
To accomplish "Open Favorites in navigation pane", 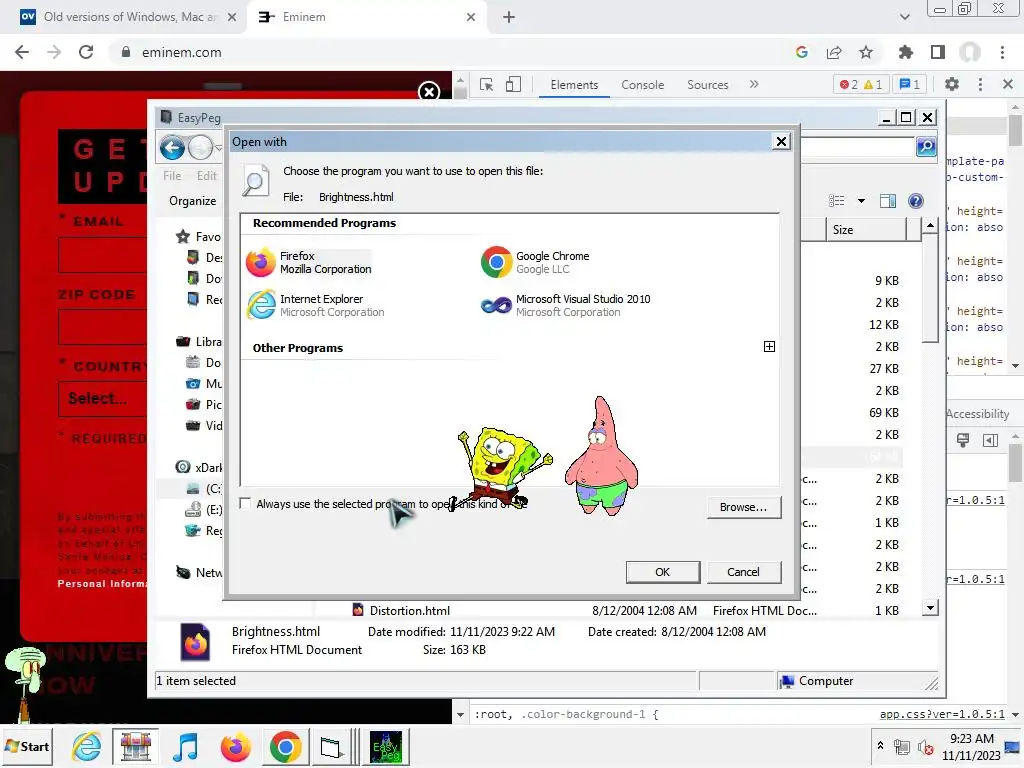I will tap(199, 236).
